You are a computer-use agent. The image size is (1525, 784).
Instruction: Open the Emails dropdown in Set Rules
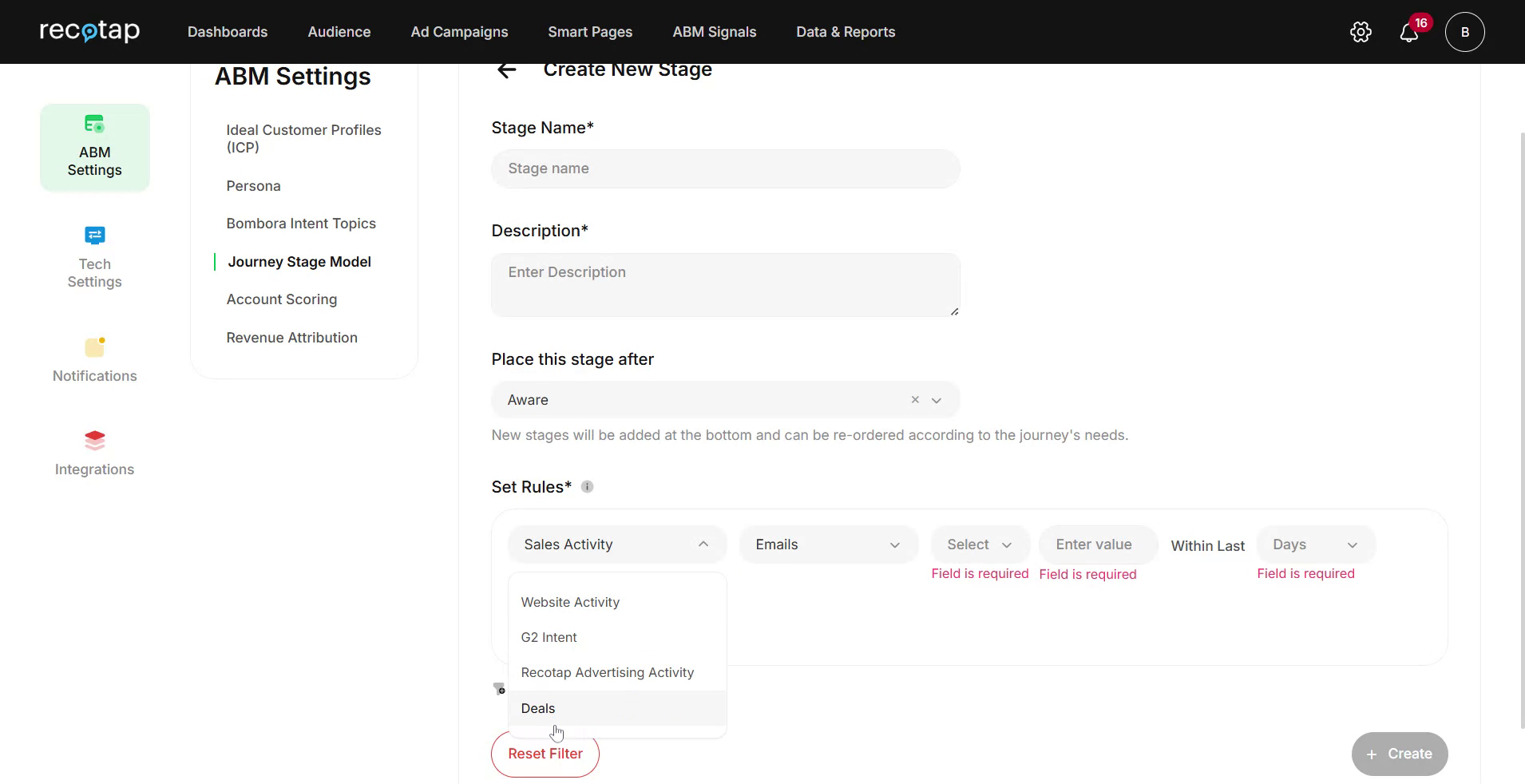828,544
